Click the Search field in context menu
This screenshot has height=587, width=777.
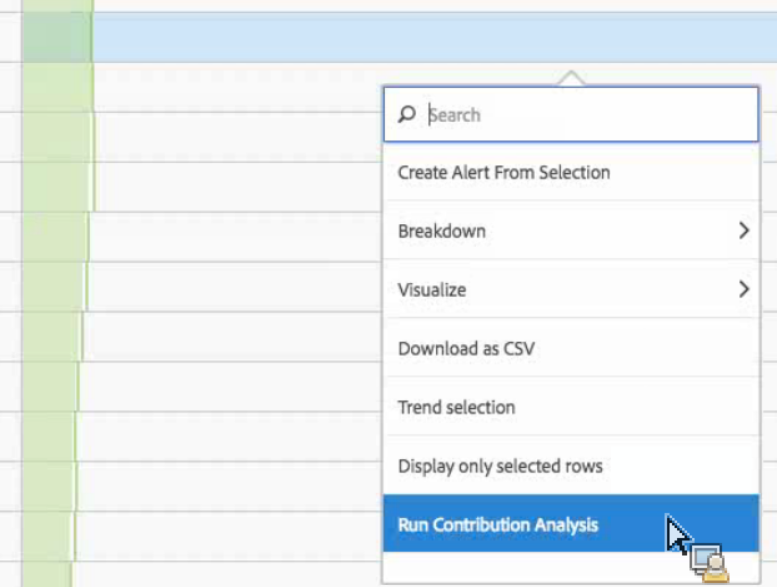[x=571, y=114]
